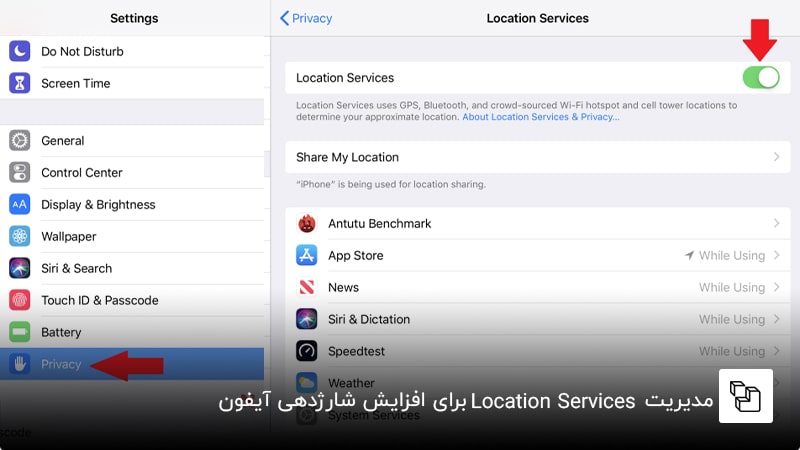Open About Location Services & Privacy link

click(541, 117)
